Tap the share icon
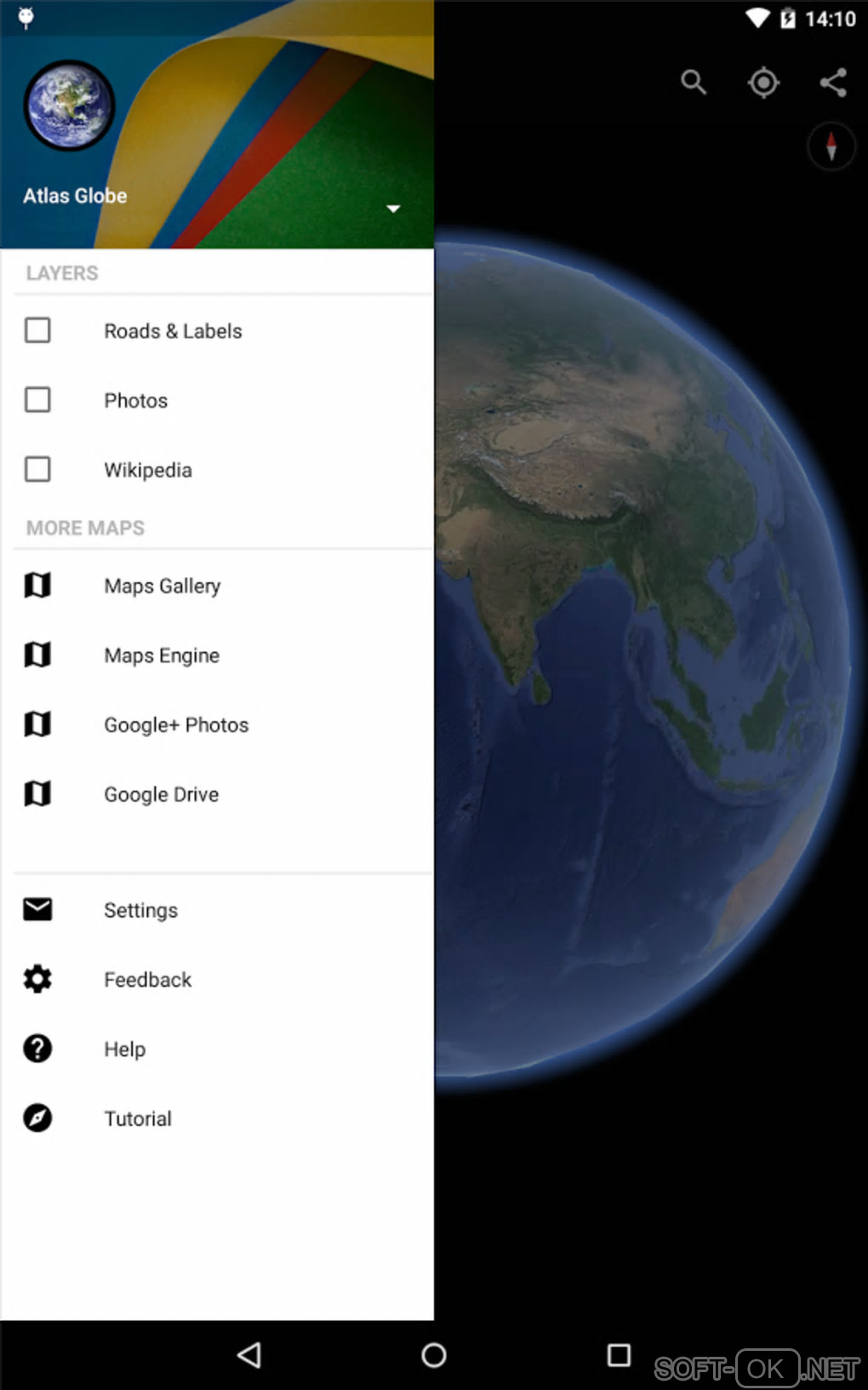This screenshot has width=868, height=1390. pyautogui.click(x=833, y=83)
